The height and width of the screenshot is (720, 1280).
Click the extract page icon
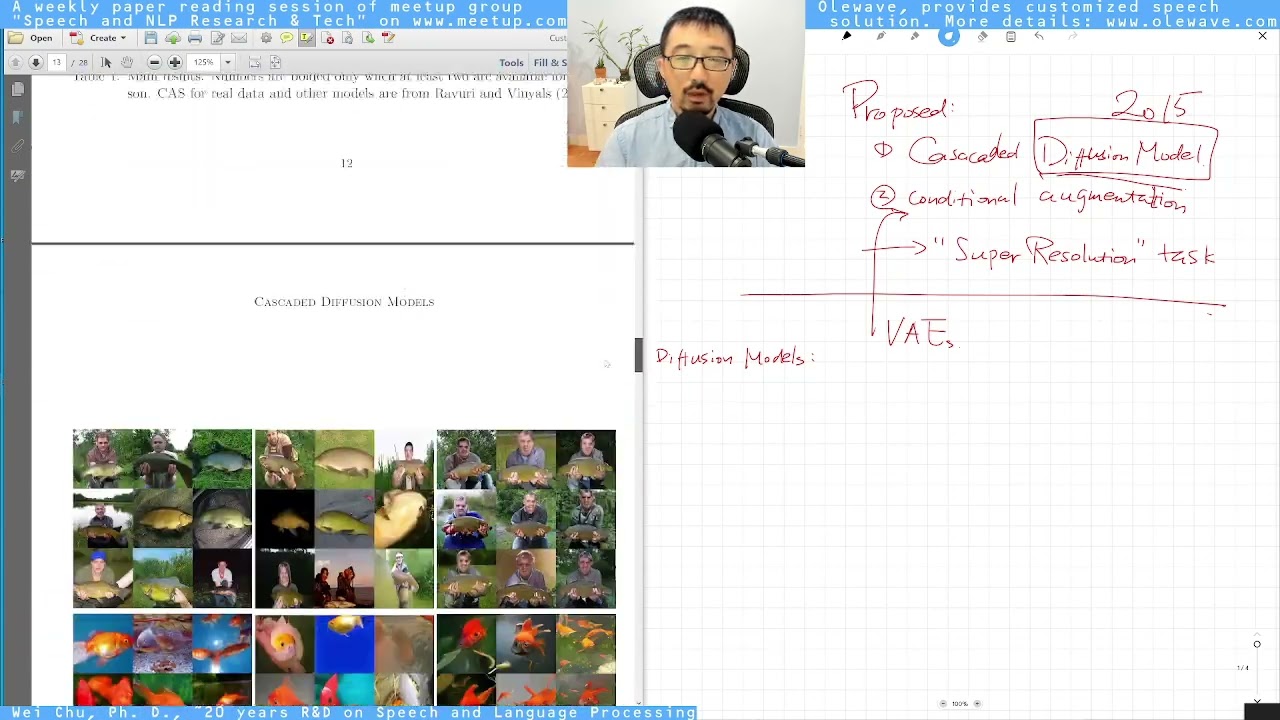(x=347, y=38)
